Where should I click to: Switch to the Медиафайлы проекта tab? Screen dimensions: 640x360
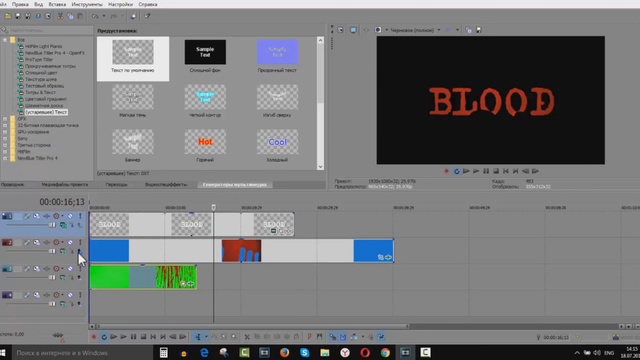coord(64,184)
